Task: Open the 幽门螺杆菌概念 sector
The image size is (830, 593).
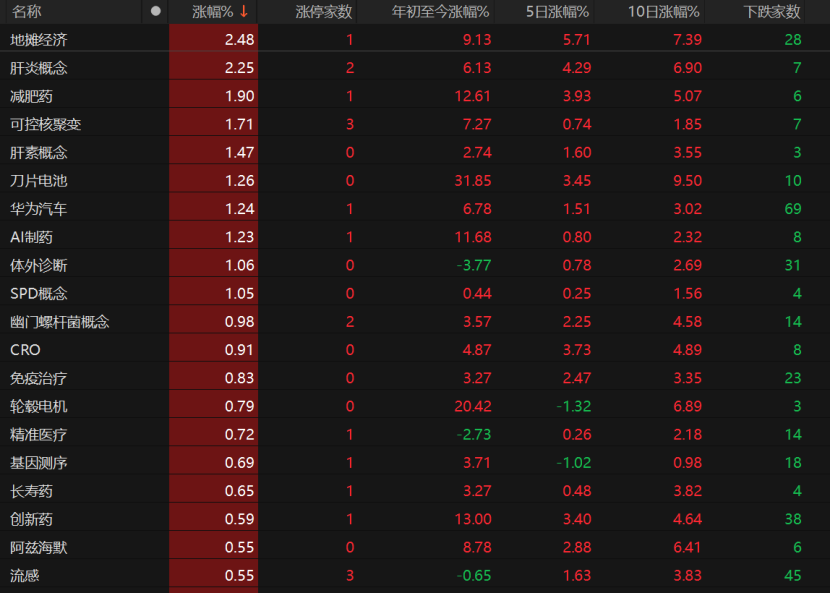Action: pyautogui.click(x=415, y=321)
